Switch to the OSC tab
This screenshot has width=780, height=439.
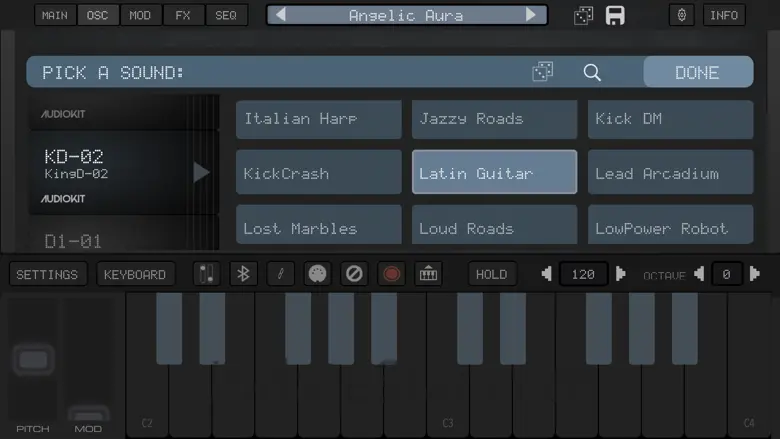98,15
